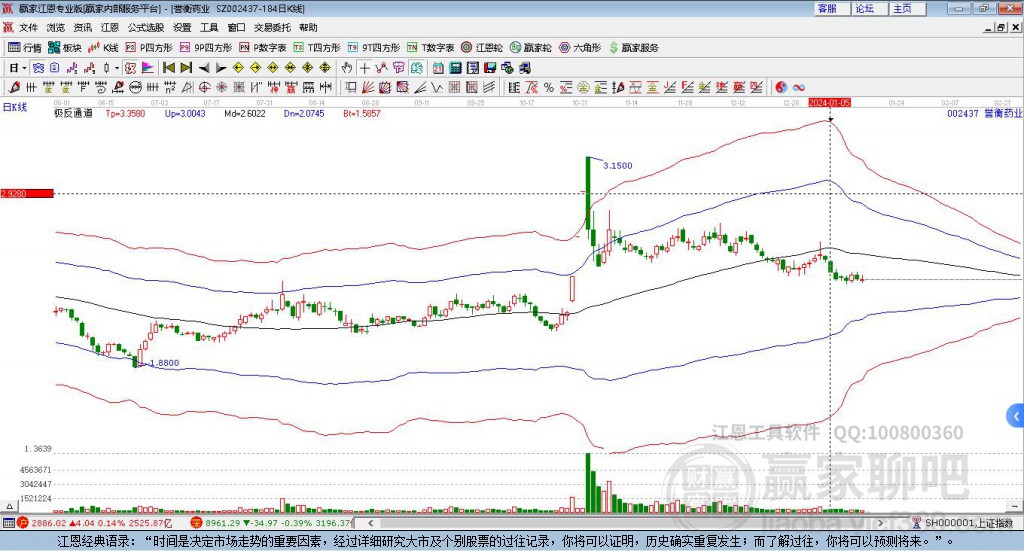Click the 002437 誉衡药业 stock label
This screenshot has width=1024, height=551.
pyautogui.click(x=984, y=114)
